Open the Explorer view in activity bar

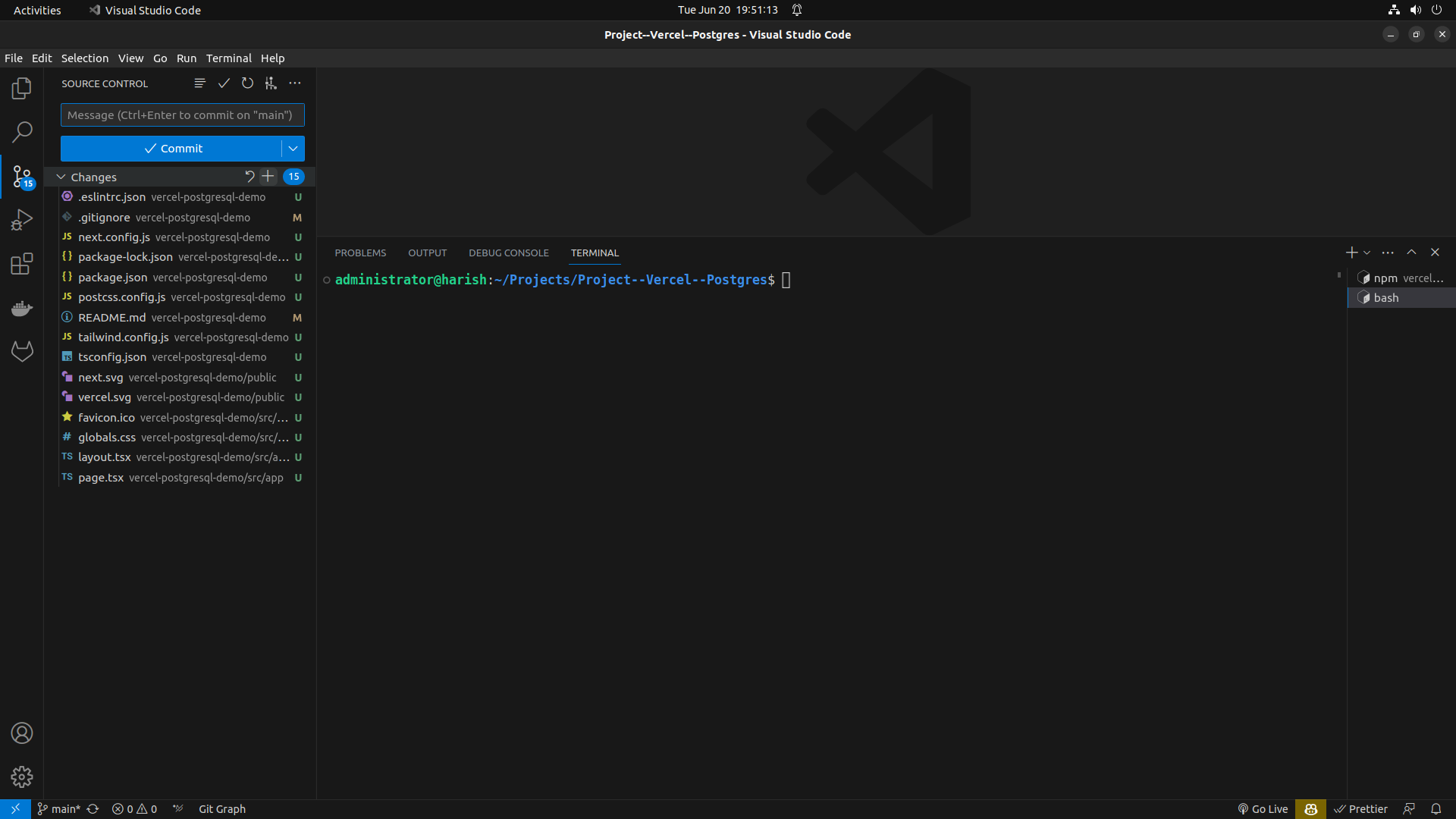[x=22, y=88]
